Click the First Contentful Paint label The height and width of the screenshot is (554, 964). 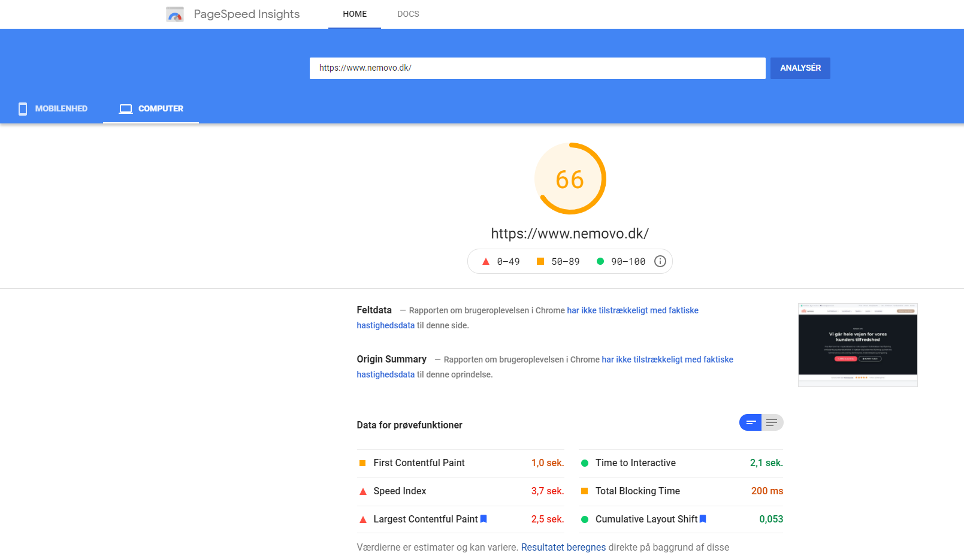pos(419,463)
